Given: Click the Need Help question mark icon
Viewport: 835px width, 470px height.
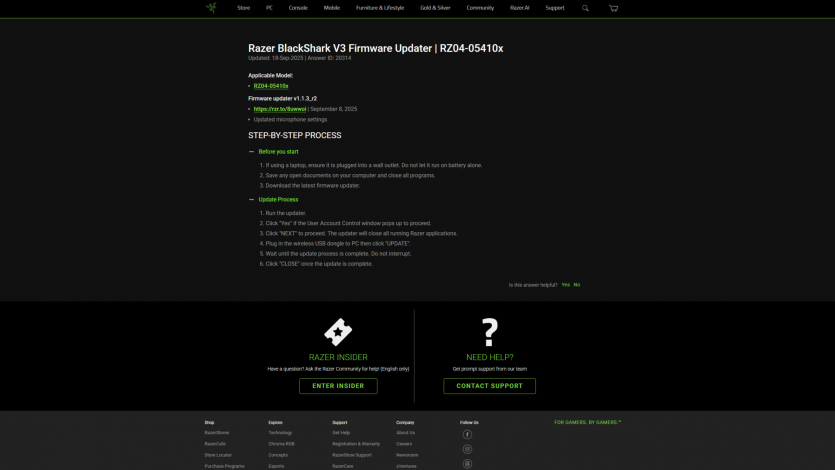Looking at the screenshot, I should (489, 332).
